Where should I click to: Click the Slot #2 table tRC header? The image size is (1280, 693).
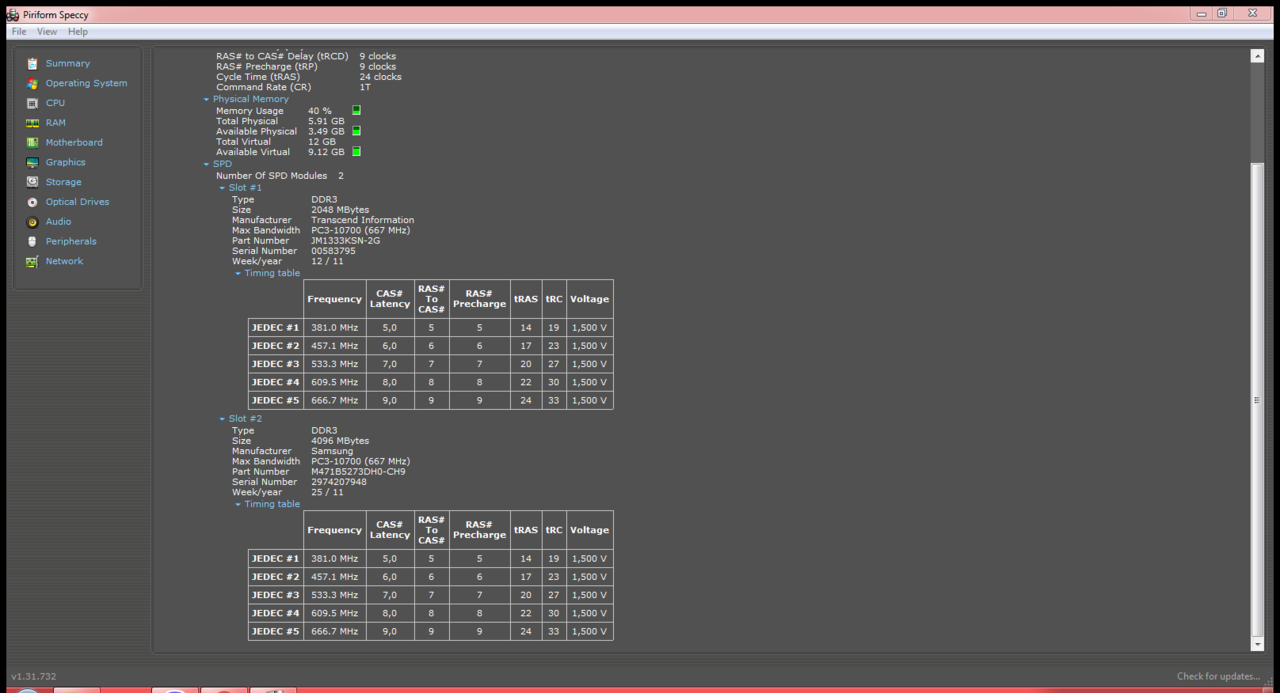point(554,530)
